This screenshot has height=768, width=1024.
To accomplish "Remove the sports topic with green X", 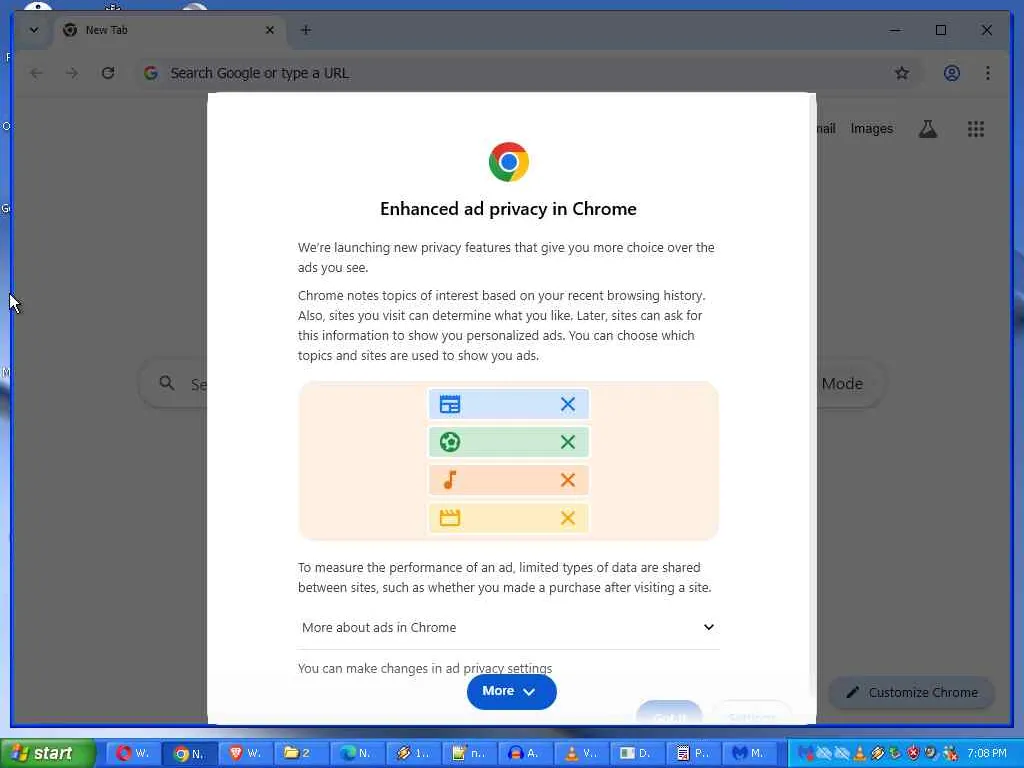I will pos(568,442).
